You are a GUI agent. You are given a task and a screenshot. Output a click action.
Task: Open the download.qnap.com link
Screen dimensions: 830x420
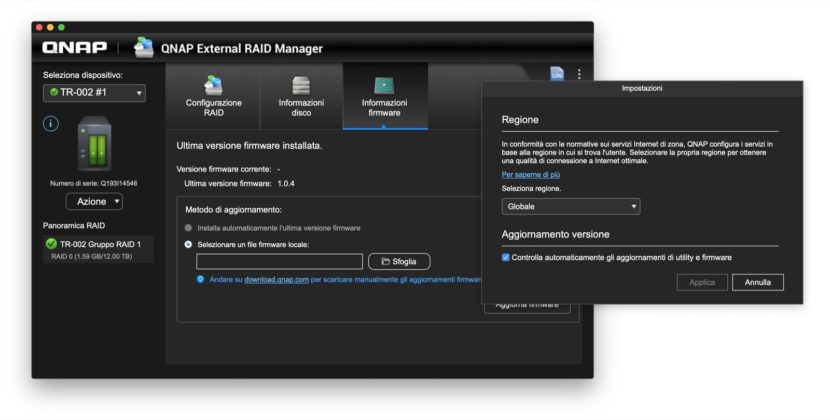(x=276, y=279)
